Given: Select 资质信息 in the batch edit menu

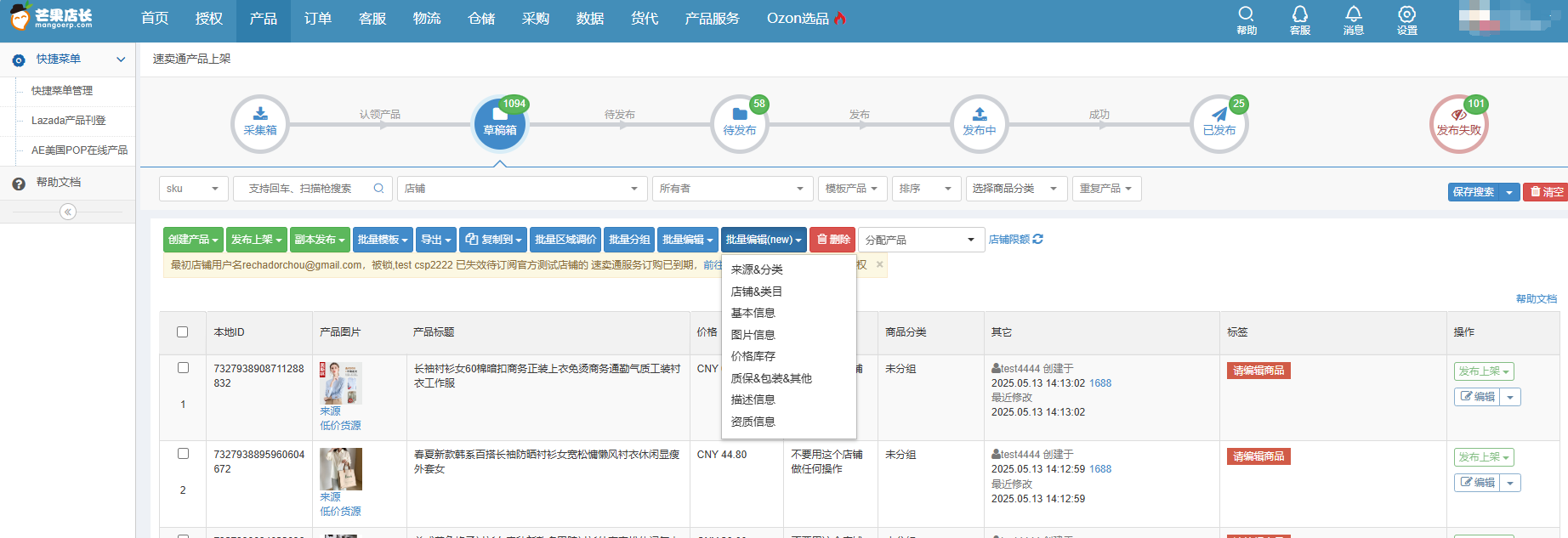Looking at the screenshot, I should 753,422.
